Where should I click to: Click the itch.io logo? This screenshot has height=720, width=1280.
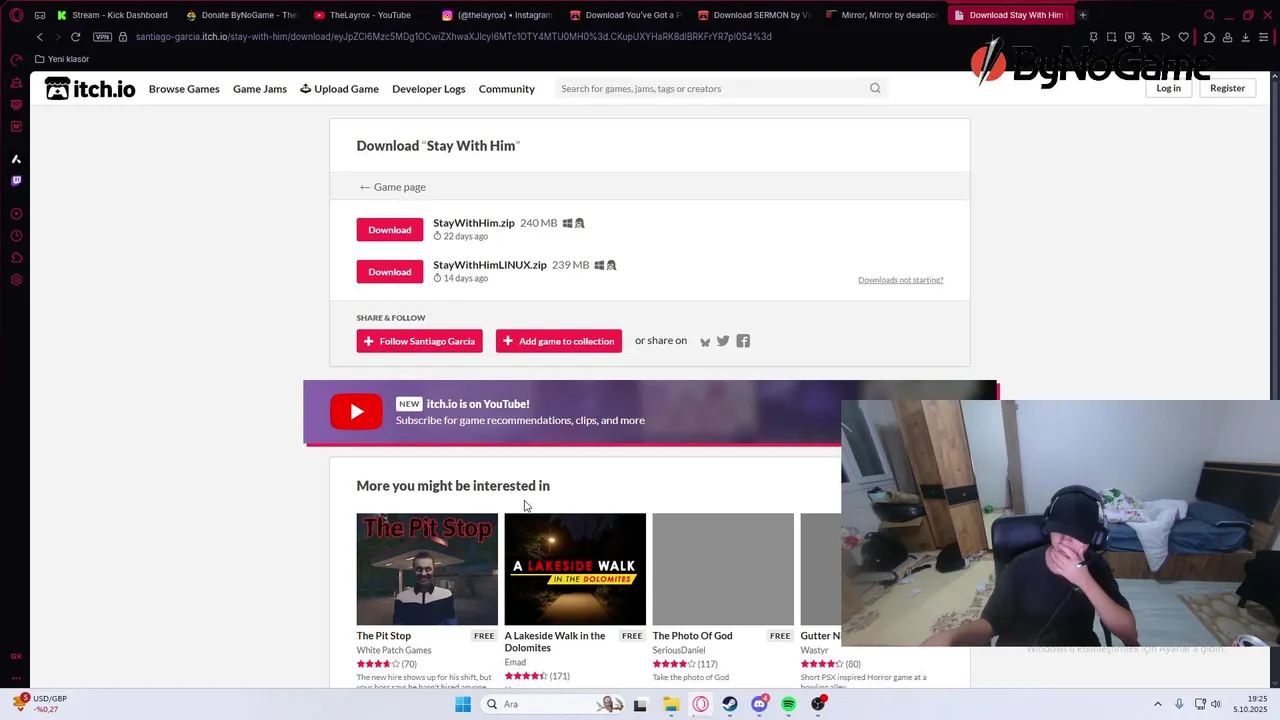tap(90, 89)
